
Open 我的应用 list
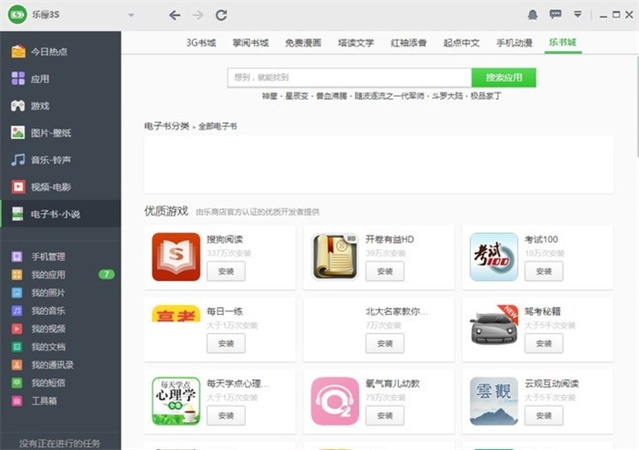click(x=48, y=275)
